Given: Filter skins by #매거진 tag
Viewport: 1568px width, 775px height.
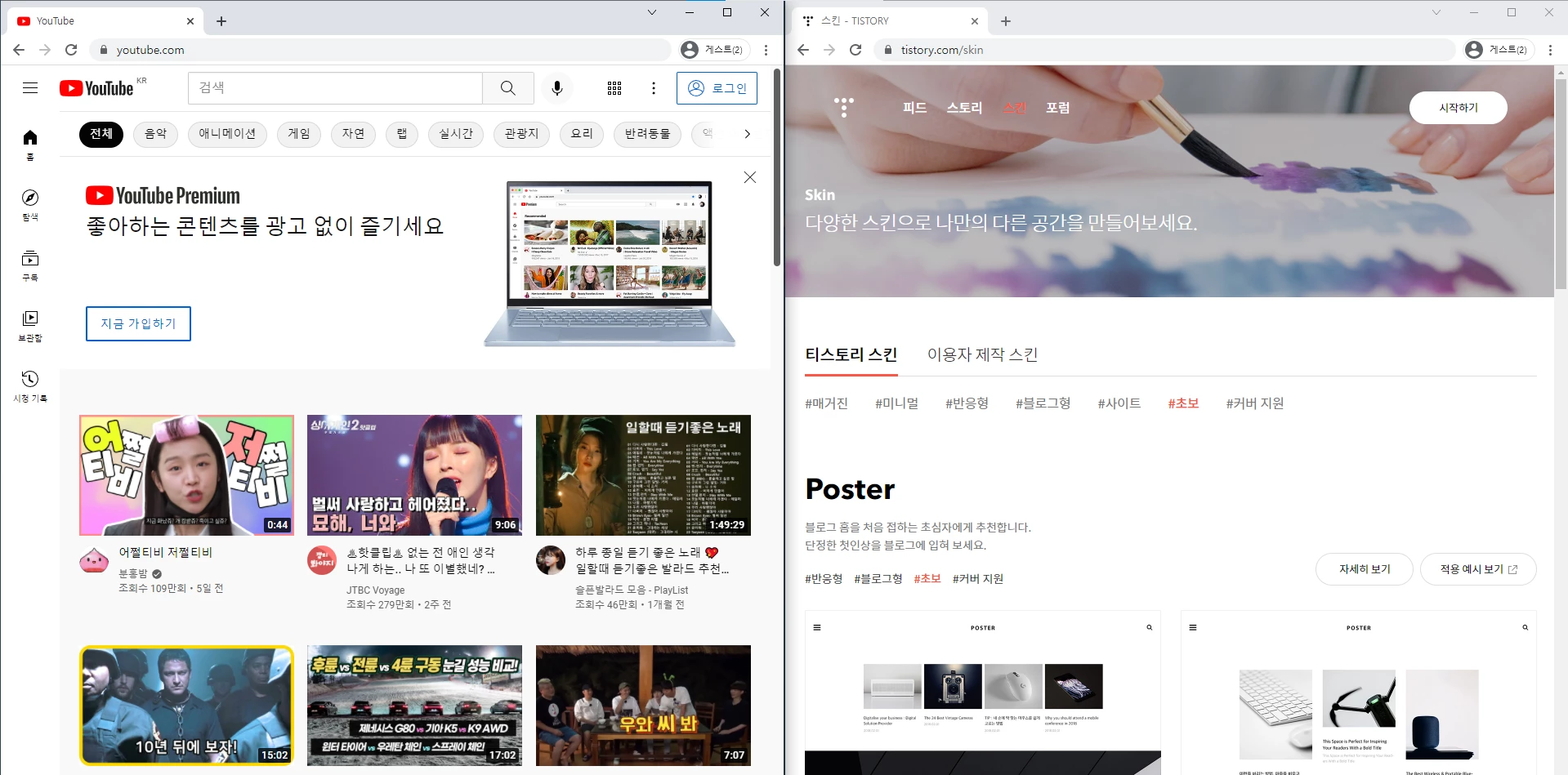Looking at the screenshot, I should tap(826, 403).
